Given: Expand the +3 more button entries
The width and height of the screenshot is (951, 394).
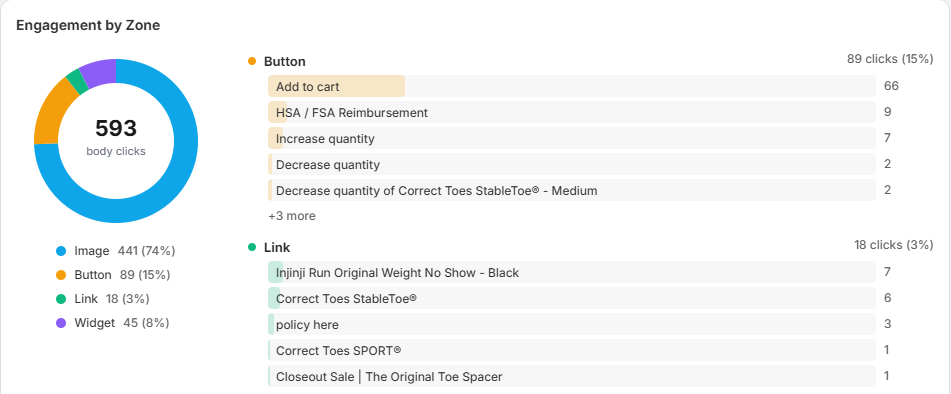Looking at the screenshot, I should point(292,216).
